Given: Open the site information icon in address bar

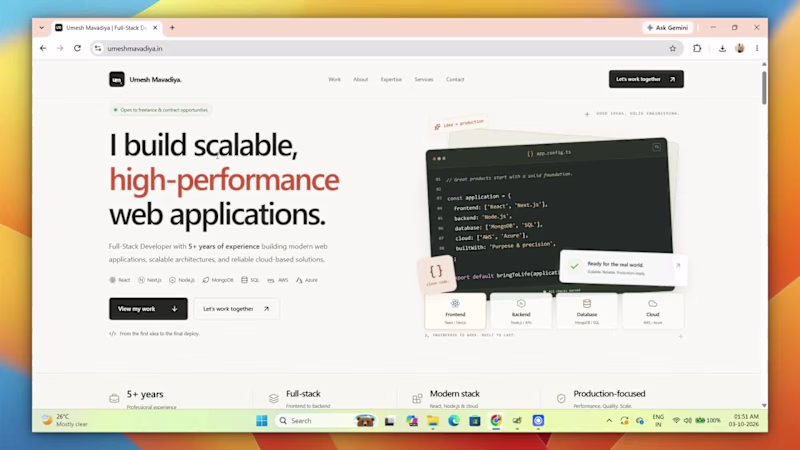Looking at the screenshot, I should [x=98, y=48].
